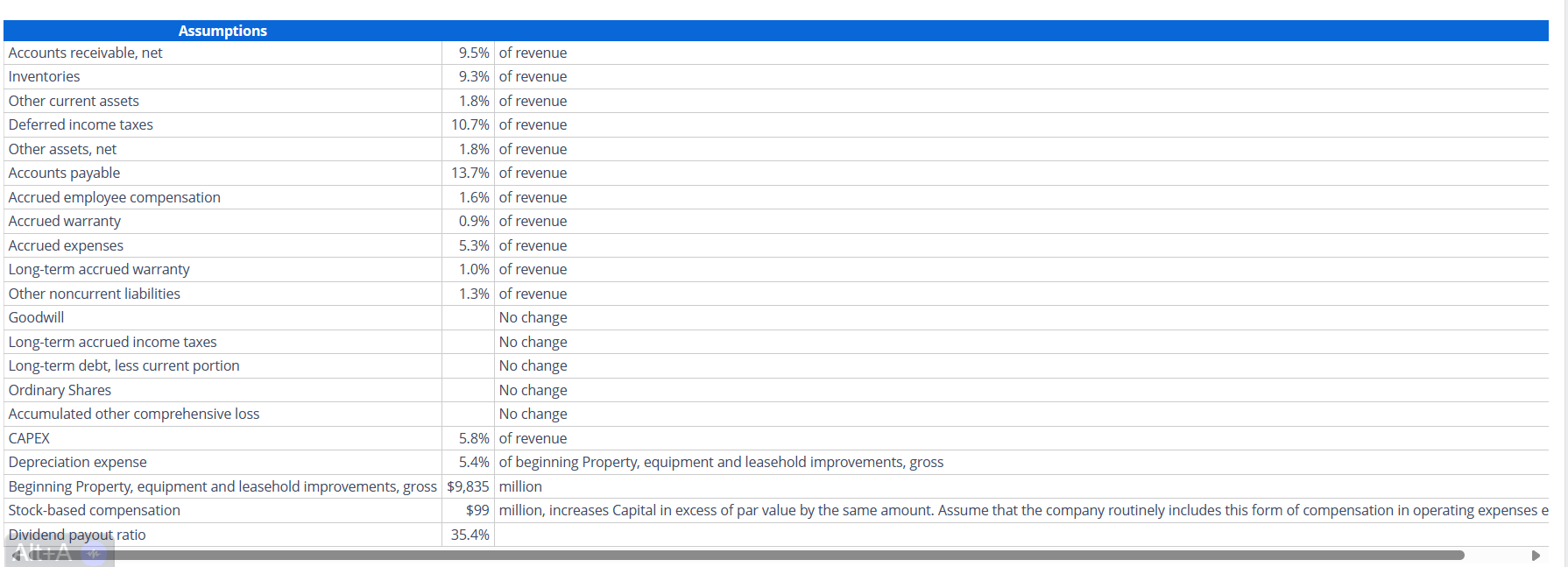Select the 9.5% value for Accounts receivable

pos(468,53)
